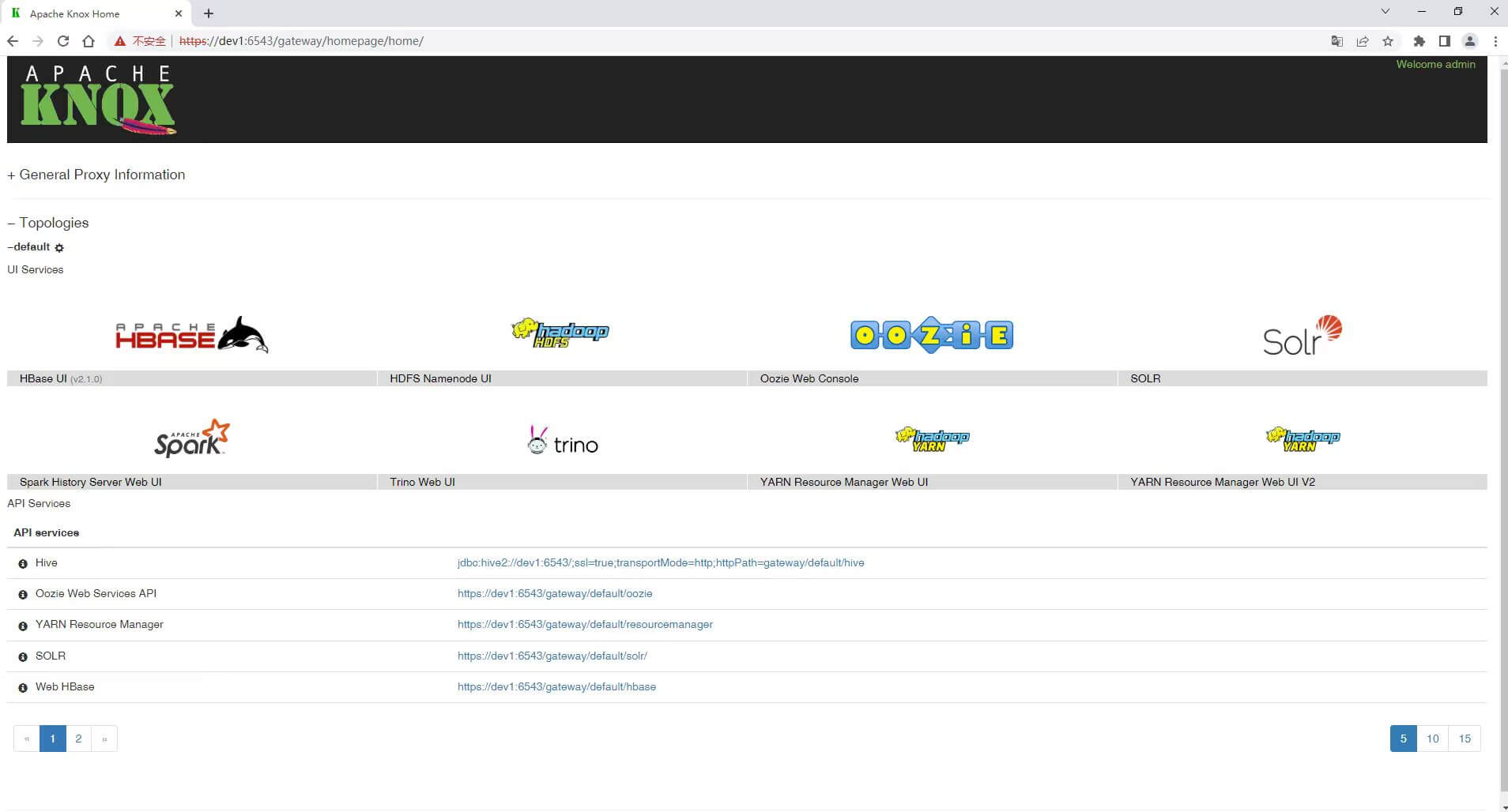Click the Hive service name

(x=47, y=563)
